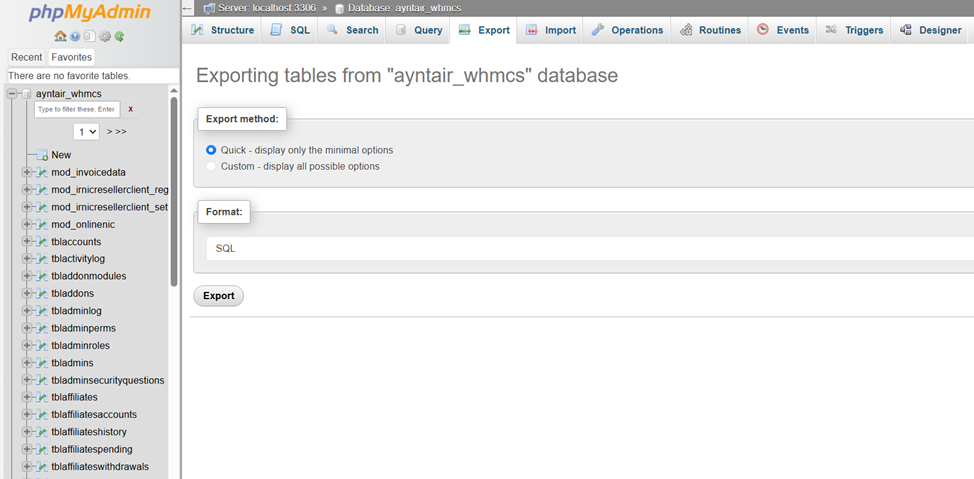Open the phpMyAdmin documentation help icon
The image size is (974, 479).
(76, 36)
